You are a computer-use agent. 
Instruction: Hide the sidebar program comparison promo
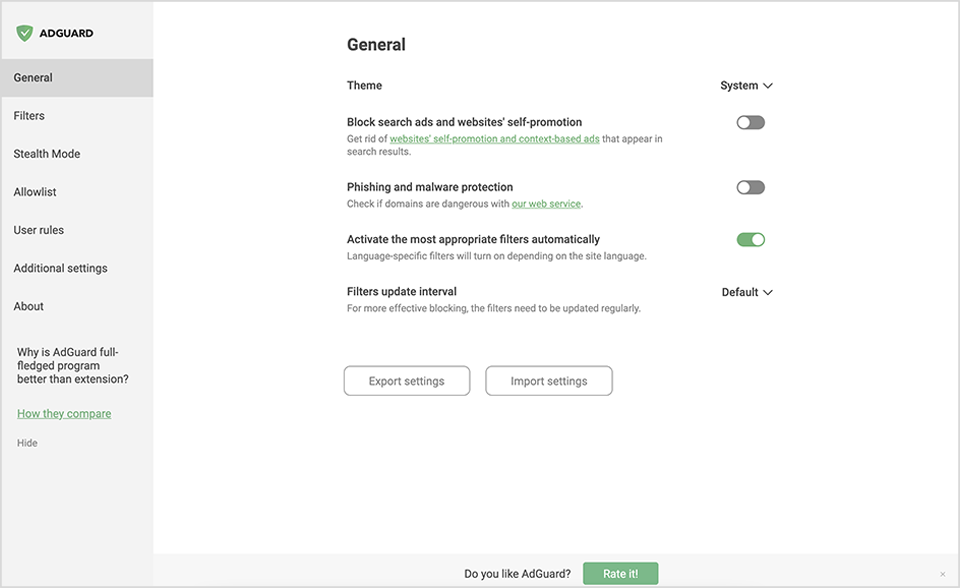coord(27,443)
